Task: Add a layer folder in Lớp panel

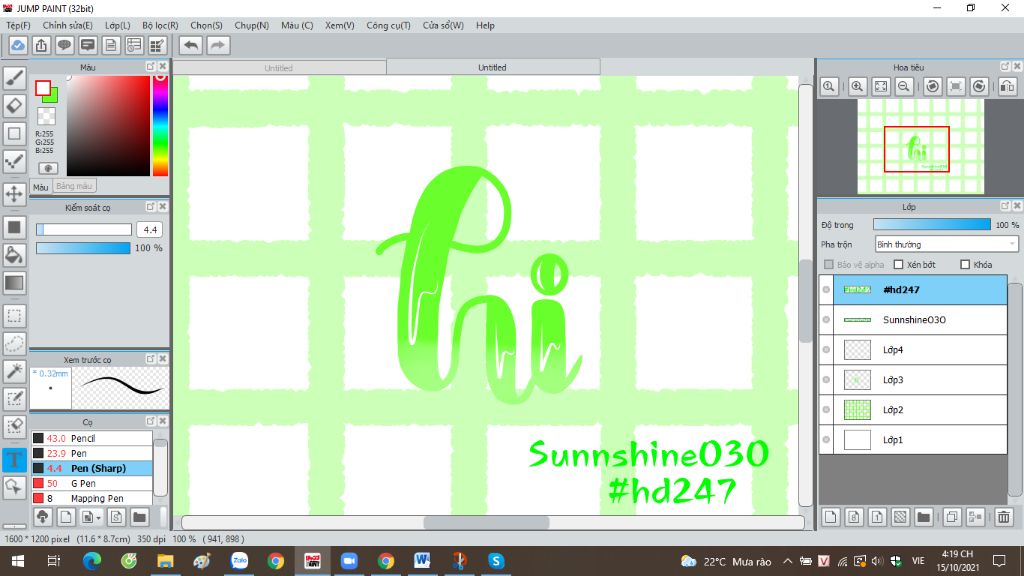Action: pyautogui.click(x=923, y=517)
